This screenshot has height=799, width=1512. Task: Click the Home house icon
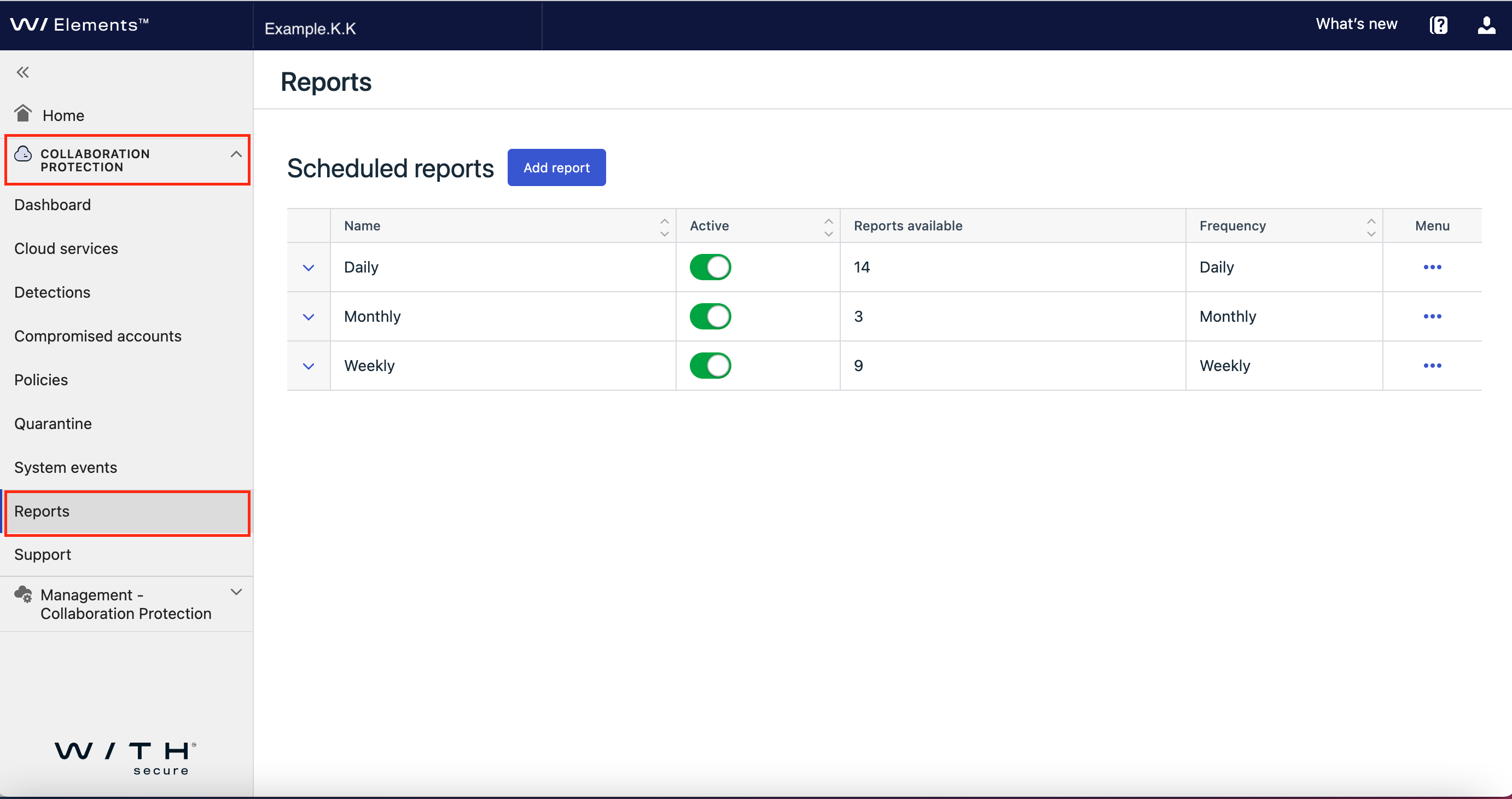(x=23, y=113)
